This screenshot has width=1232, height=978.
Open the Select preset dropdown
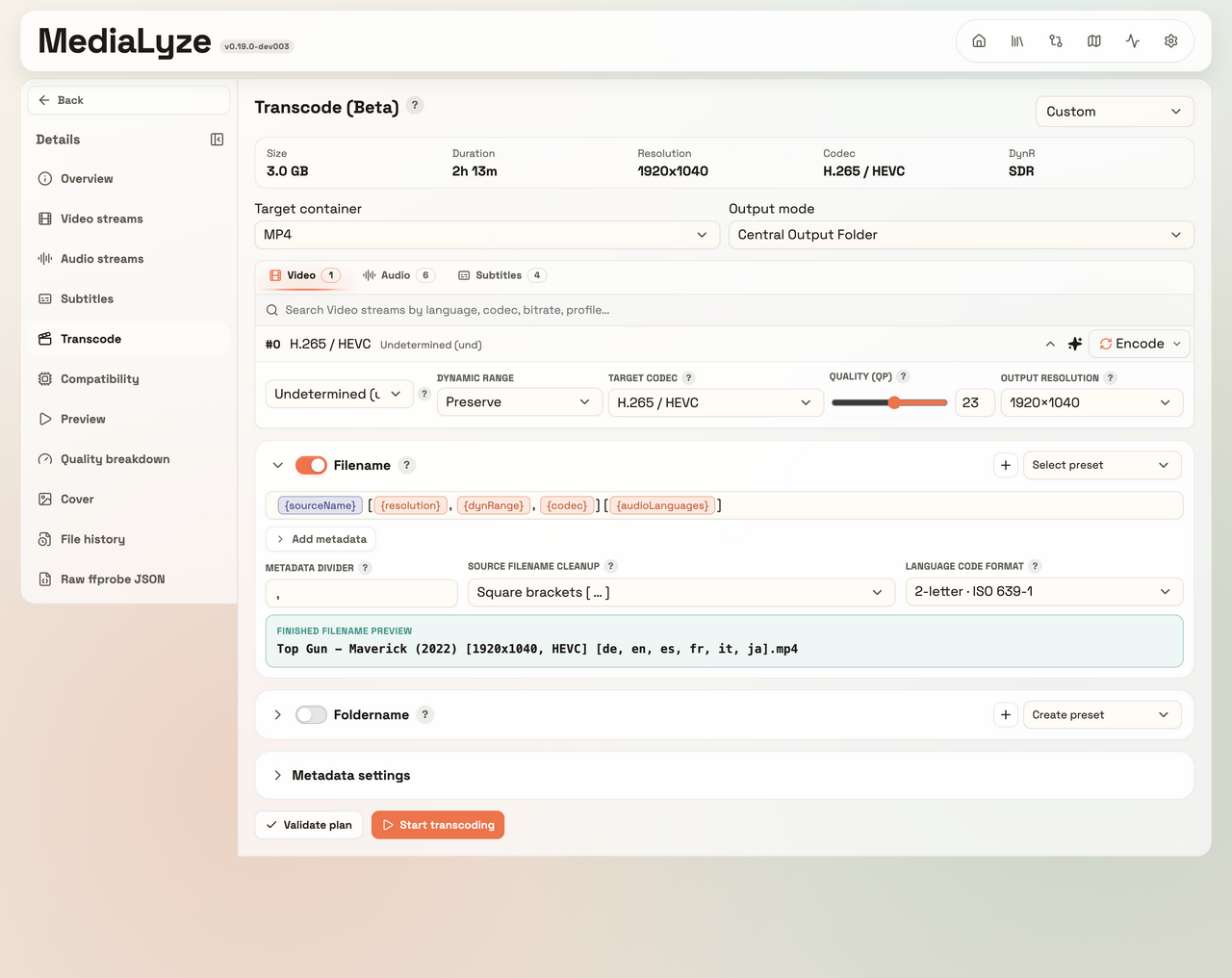1102,465
